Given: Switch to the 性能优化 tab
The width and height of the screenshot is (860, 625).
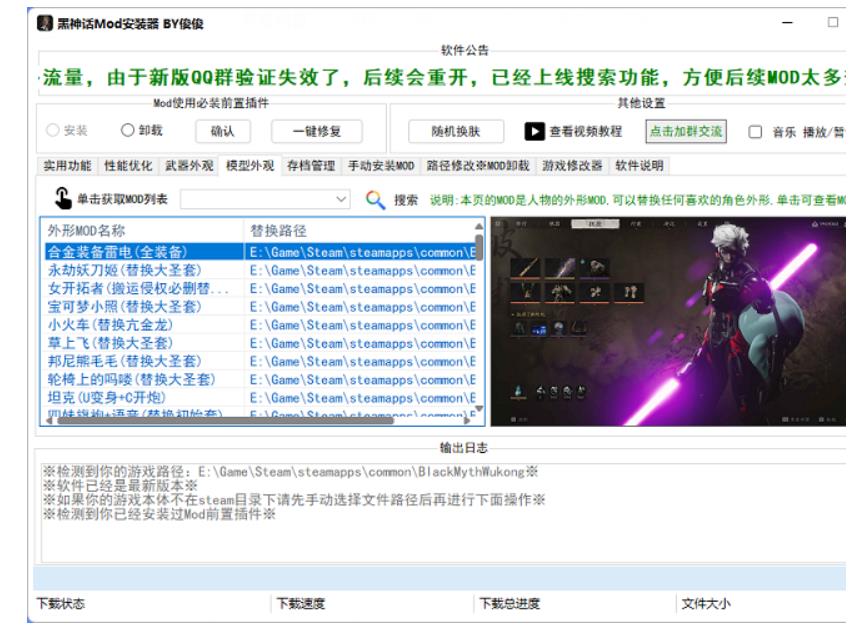Looking at the screenshot, I should 128,166.
